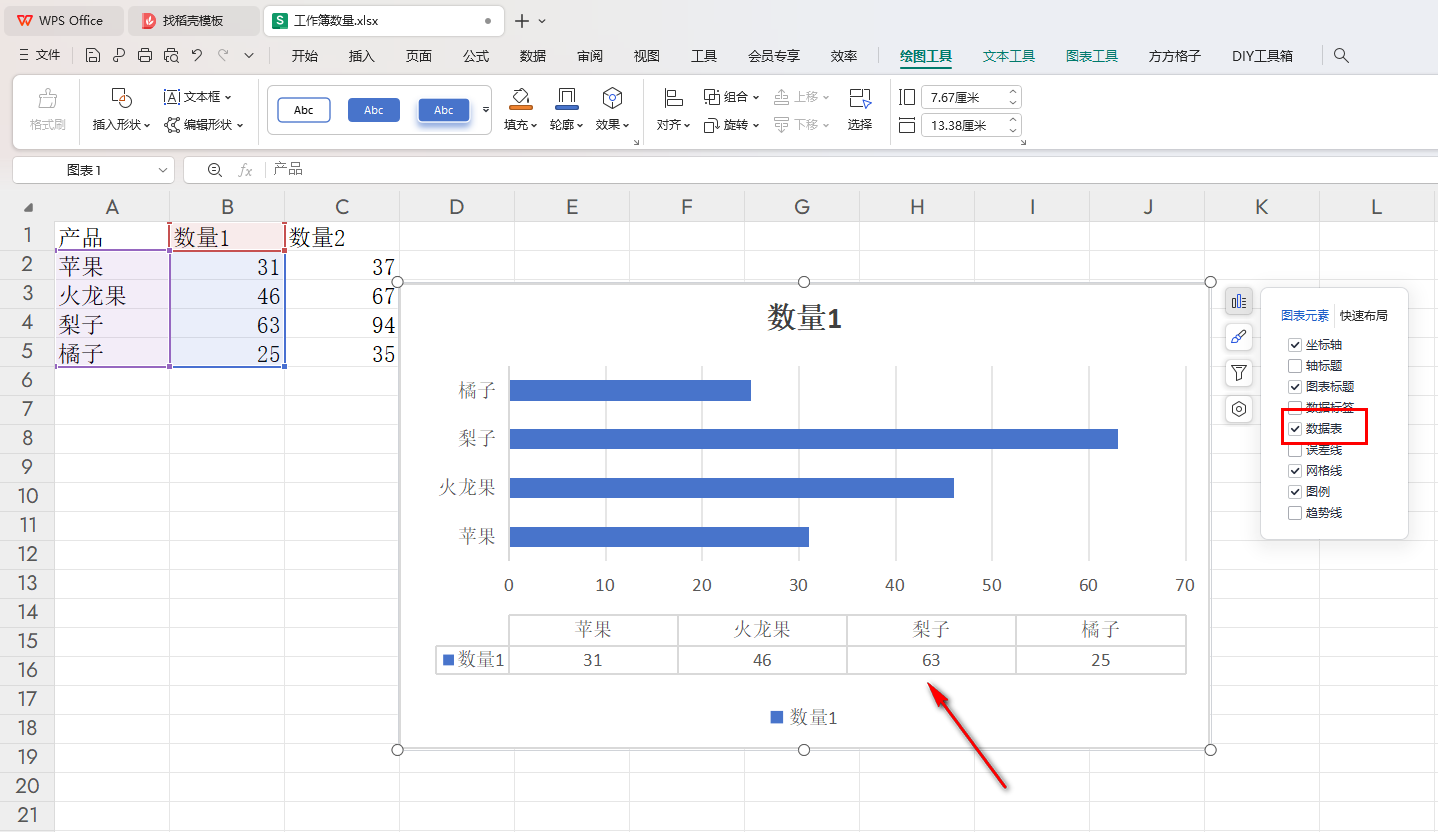This screenshot has width=1438, height=832.
Task: Click the new tab plus button
Action: pyautogui.click(x=522, y=20)
